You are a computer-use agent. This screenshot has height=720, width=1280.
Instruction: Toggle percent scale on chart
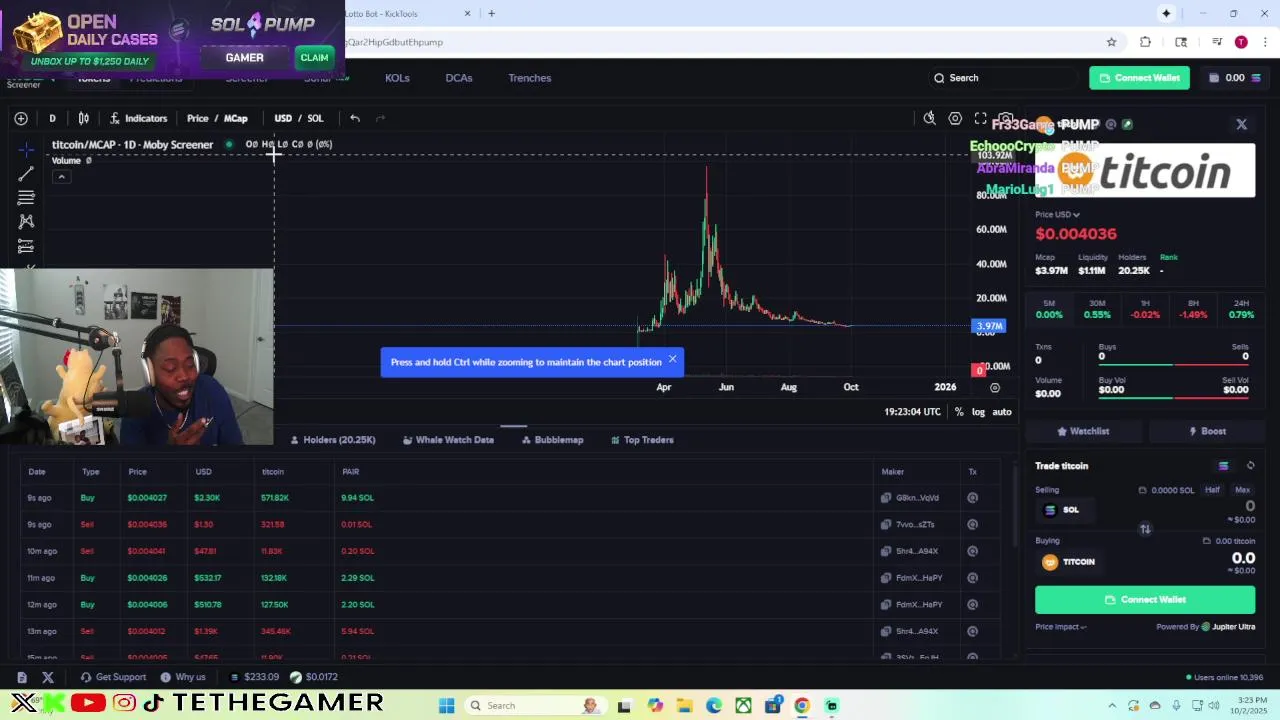tap(959, 412)
